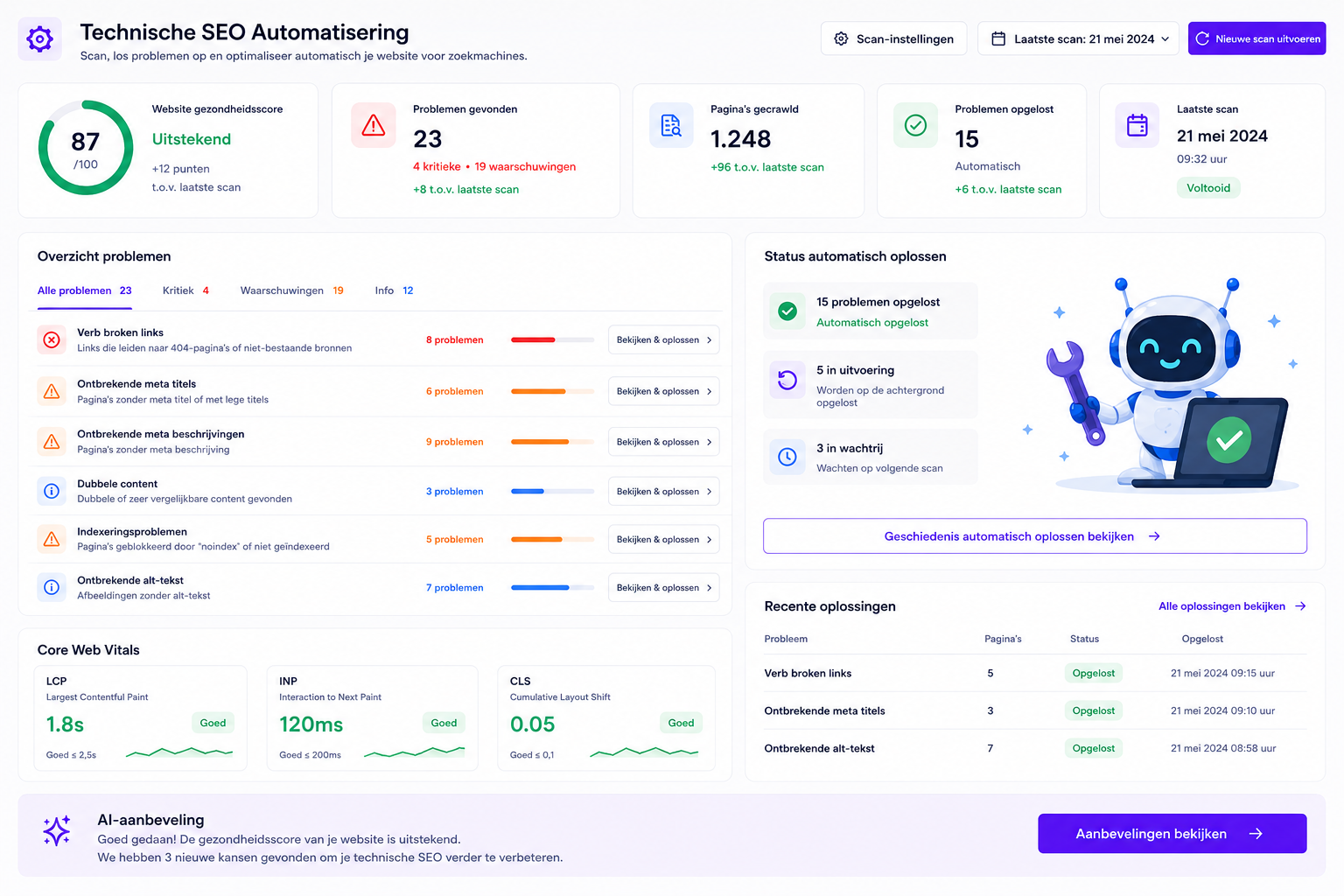Click the '19 waarschuwingen' text

pos(525,166)
